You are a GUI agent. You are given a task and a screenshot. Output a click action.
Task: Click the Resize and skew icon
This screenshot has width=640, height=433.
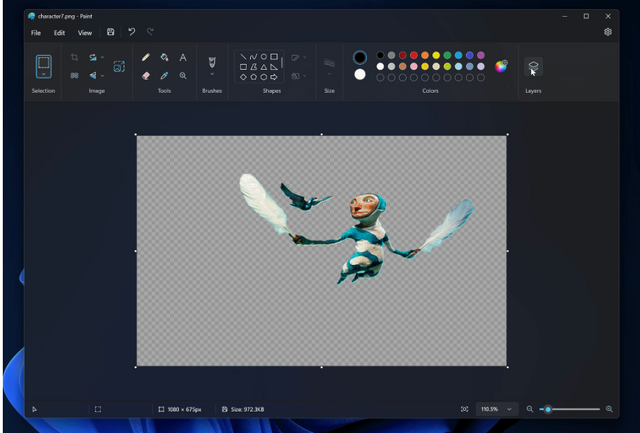pos(119,66)
